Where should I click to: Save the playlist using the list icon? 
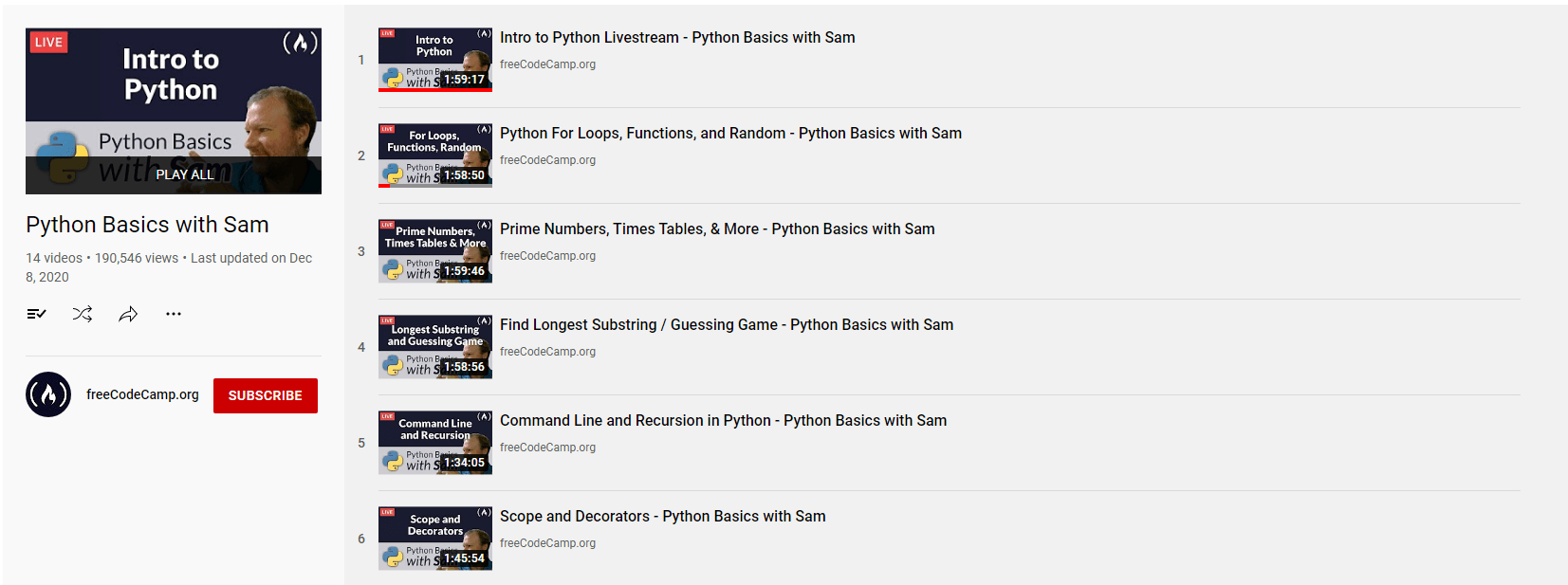[x=36, y=314]
